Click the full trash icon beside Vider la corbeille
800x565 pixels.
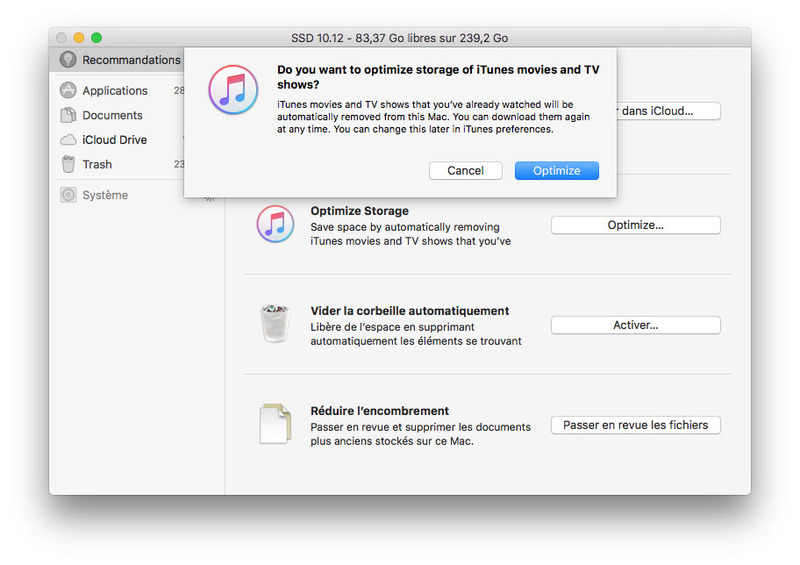tap(275, 324)
